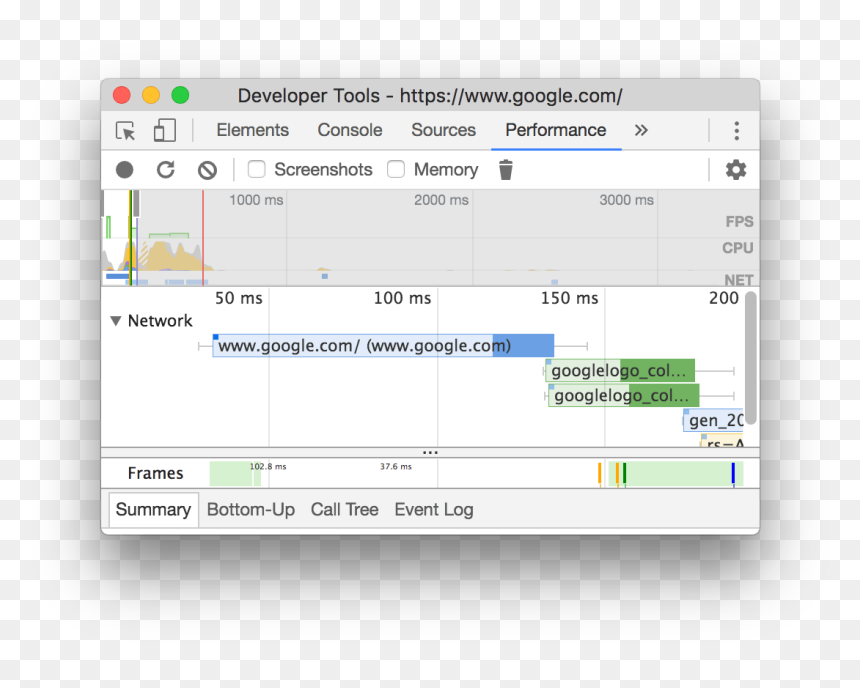This screenshot has height=688, width=860.
Task: Maximize the window with green button
Action: point(180,95)
